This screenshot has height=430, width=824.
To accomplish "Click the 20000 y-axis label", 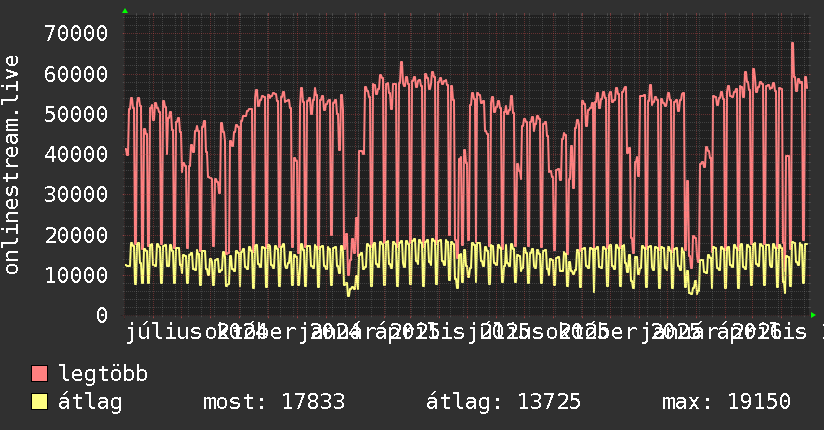I will tap(76, 235).
